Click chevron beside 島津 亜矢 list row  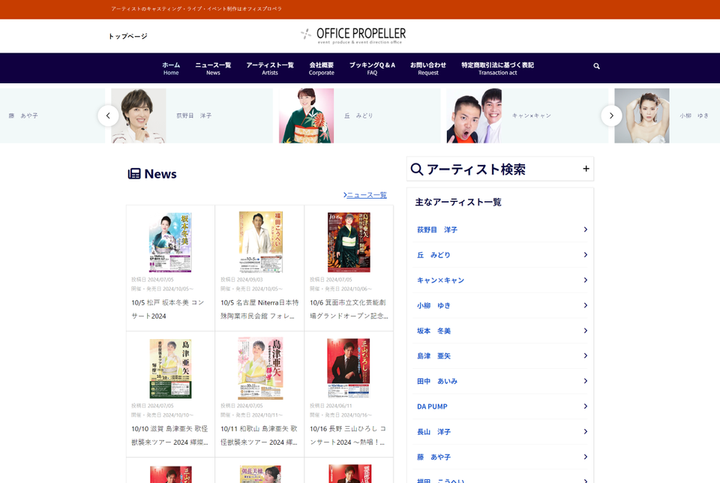point(585,356)
